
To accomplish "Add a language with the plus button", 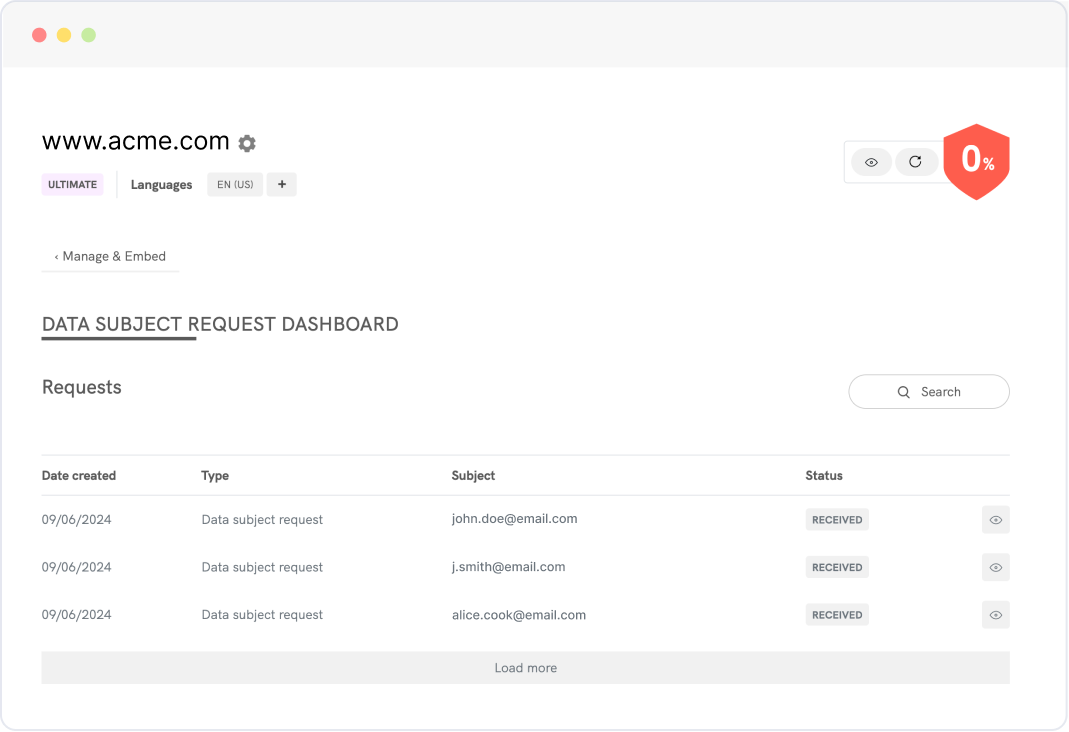I will (x=281, y=185).
